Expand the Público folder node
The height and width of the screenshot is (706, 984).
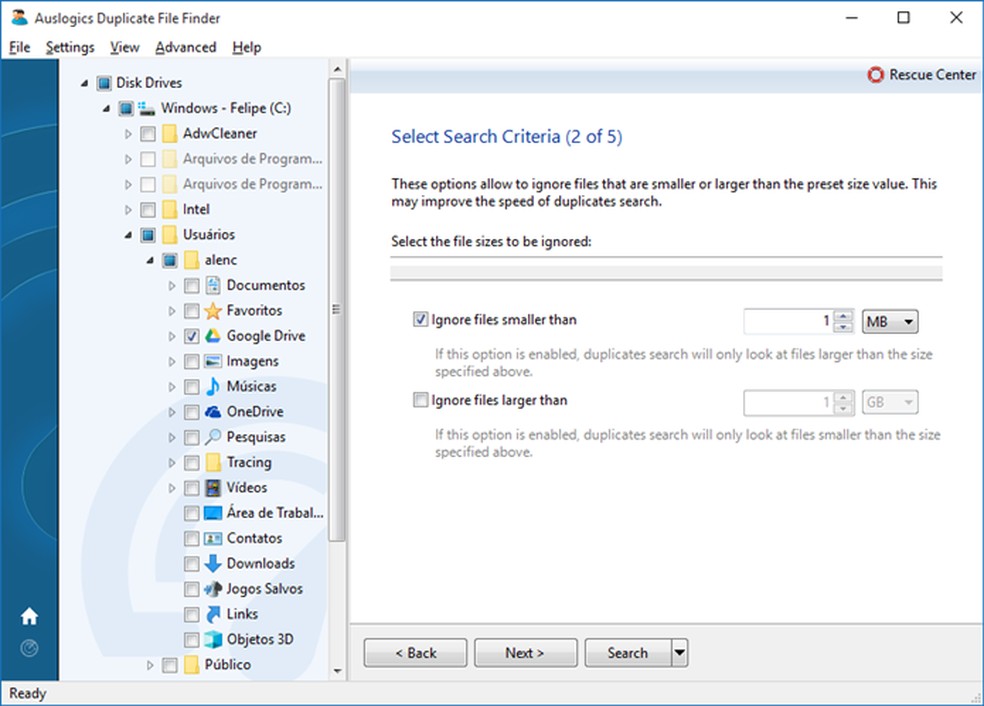pyautogui.click(x=150, y=665)
